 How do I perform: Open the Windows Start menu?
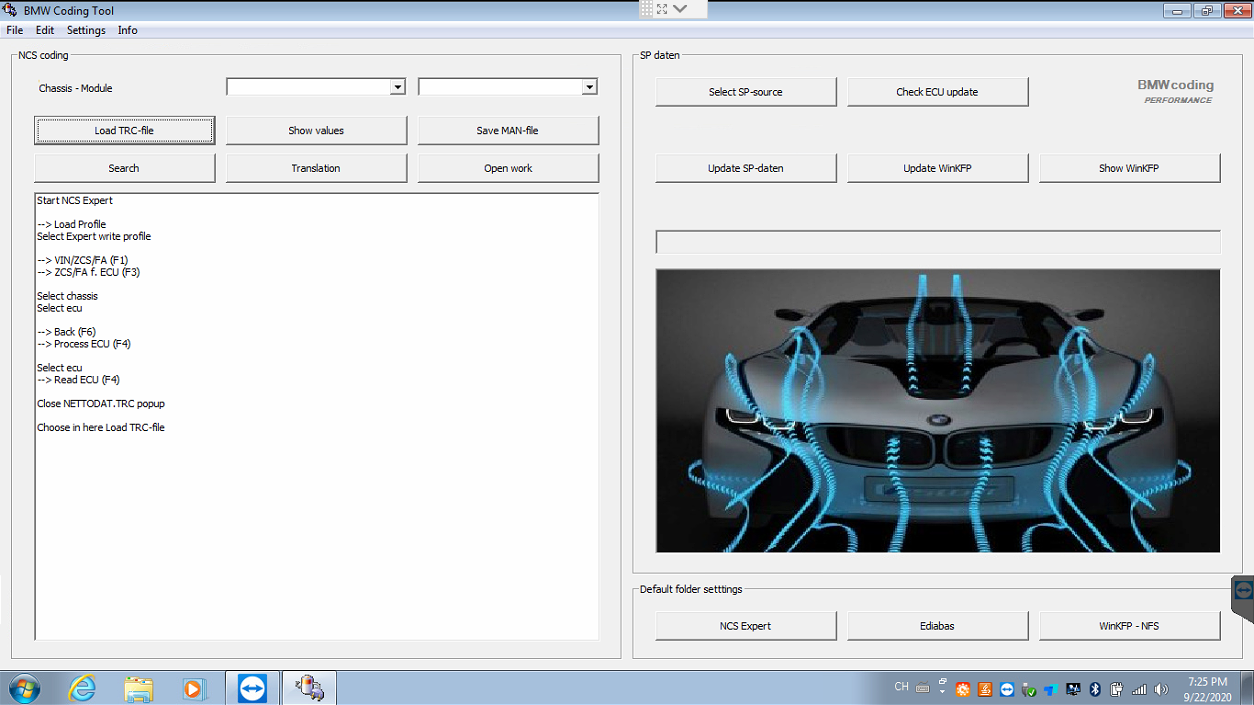[24, 688]
